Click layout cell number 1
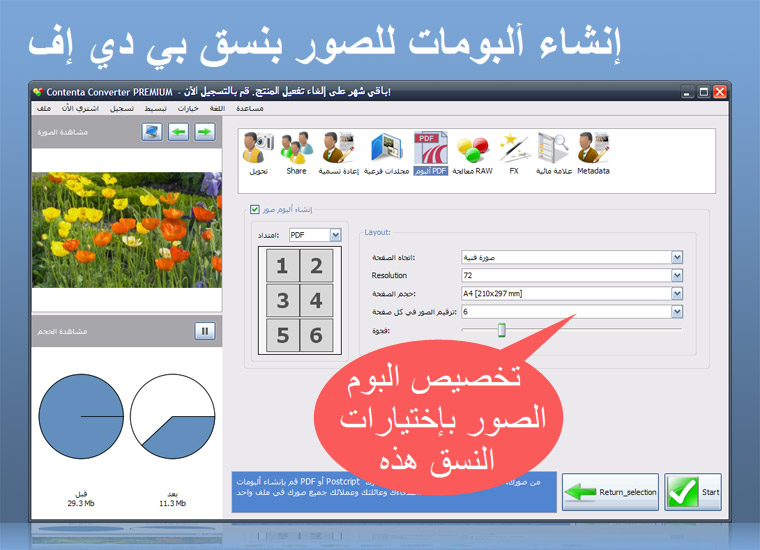 pos(283,266)
